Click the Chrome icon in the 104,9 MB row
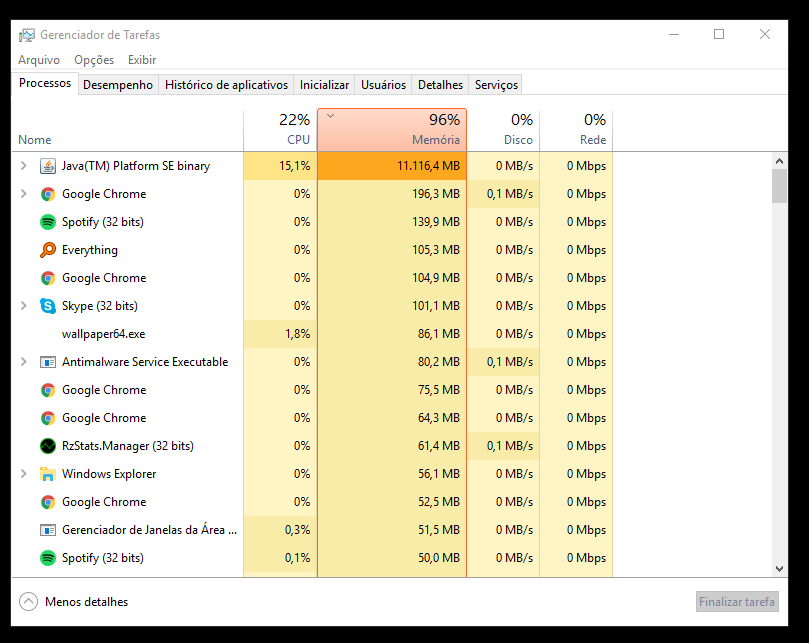Viewport: 809px width, 643px height. coord(48,278)
